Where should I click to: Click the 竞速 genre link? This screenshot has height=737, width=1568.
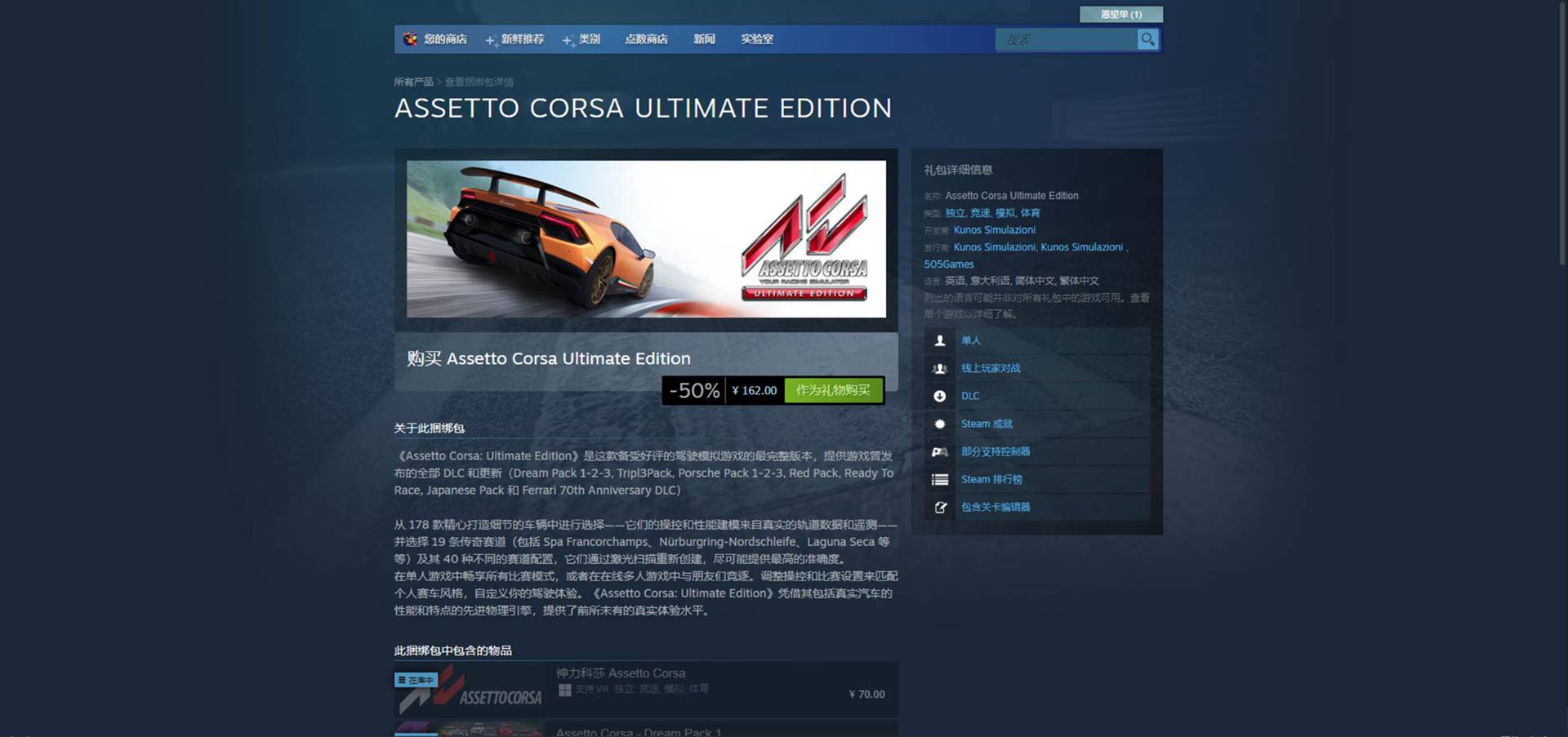pos(980,213)
